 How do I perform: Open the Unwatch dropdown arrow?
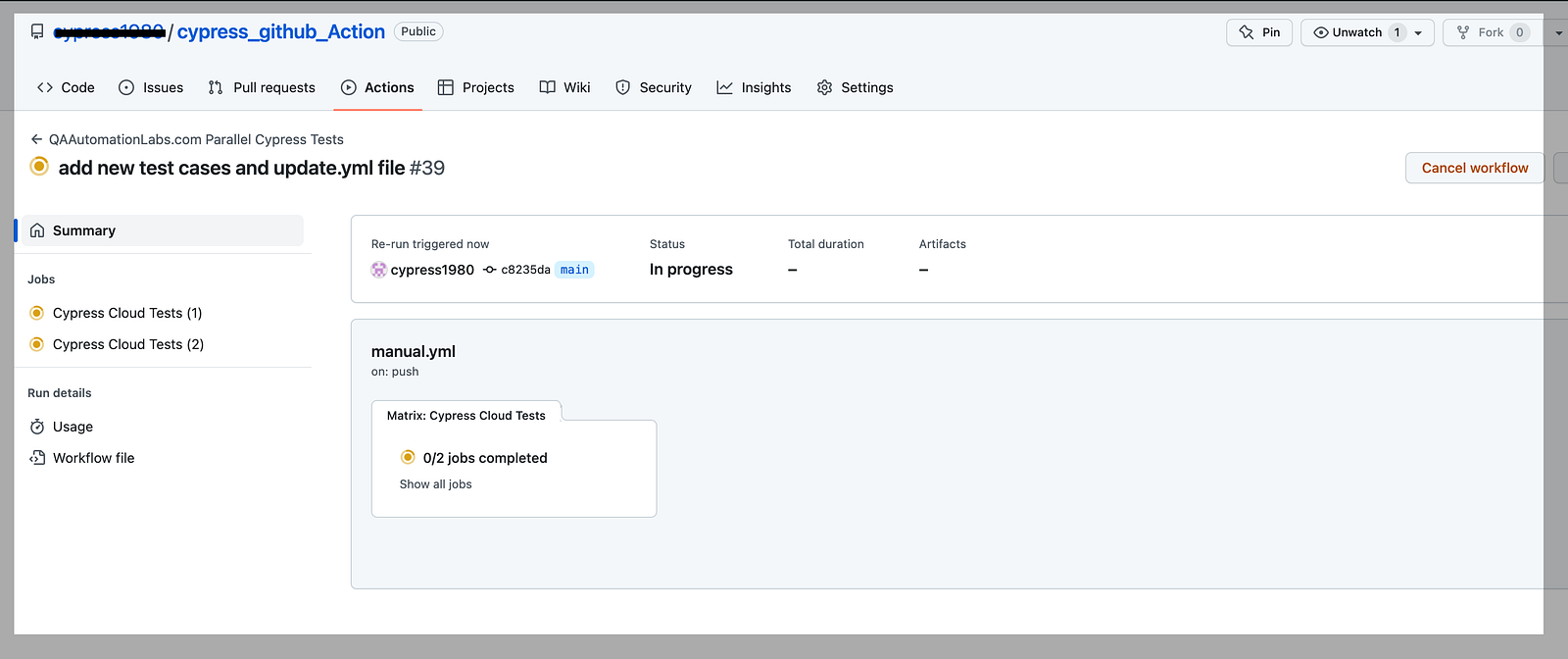coord(1418,32)
